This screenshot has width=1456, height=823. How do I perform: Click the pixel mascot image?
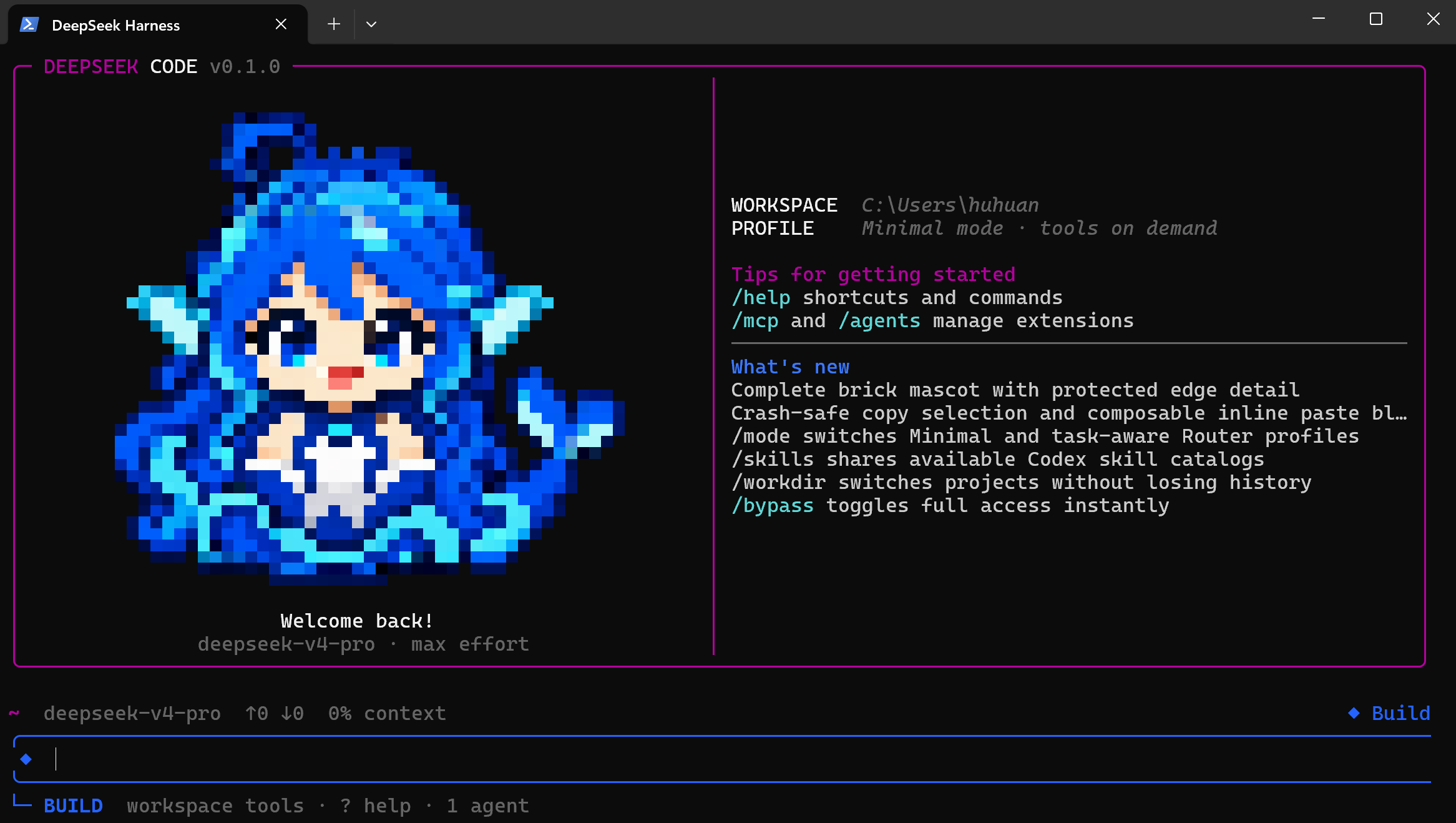point(369,348)
